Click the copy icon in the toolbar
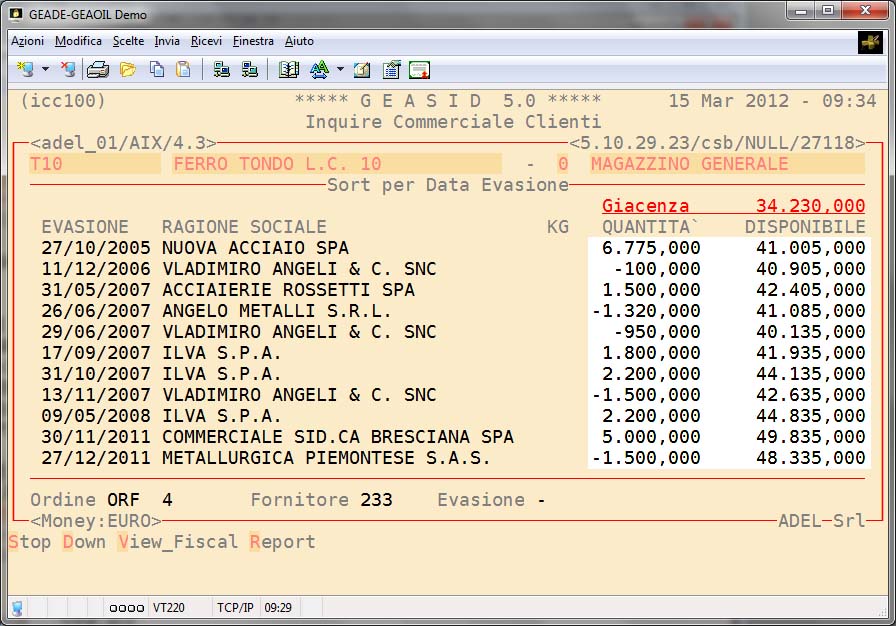Viewport: 896px width, 626px height. 156,69
